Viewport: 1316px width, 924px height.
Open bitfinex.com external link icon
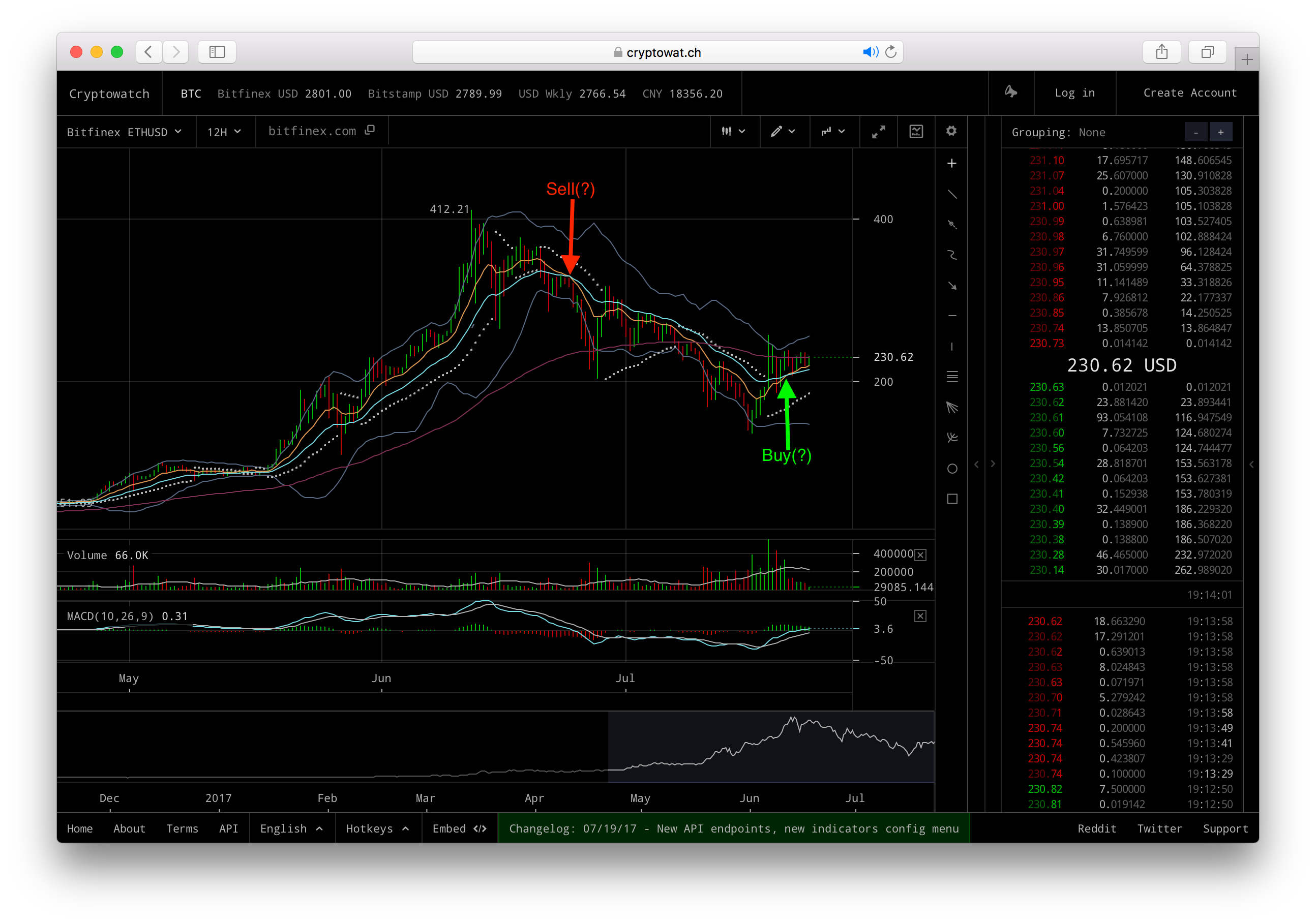point(370,131)
